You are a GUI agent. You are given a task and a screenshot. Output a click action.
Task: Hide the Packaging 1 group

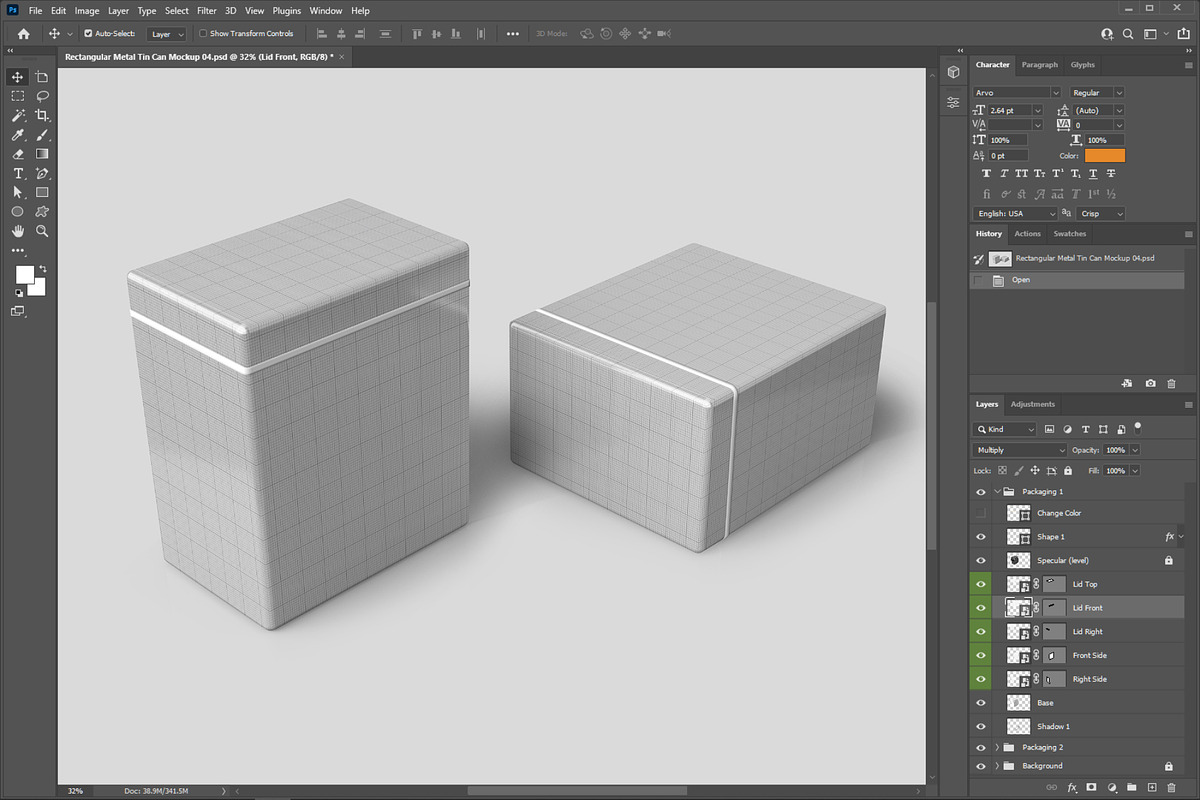[x=980, y=492]
